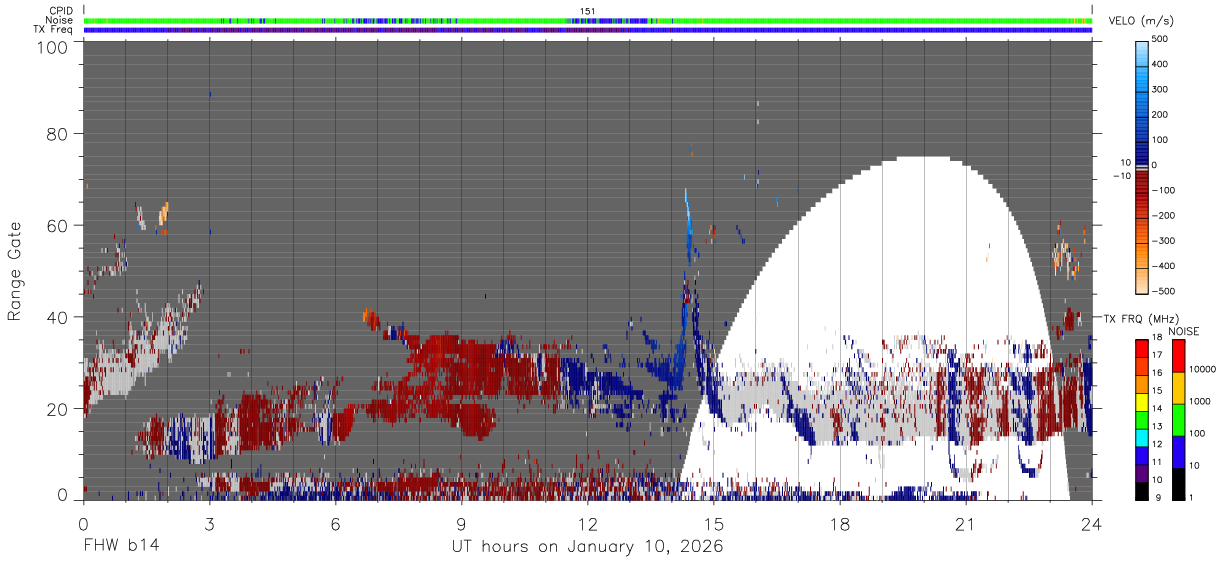Click the UT hour 15 tick label
Image resolution: width=1228 pixels, height=567 pixels.
pyautogui.click(x=714, y=523)
